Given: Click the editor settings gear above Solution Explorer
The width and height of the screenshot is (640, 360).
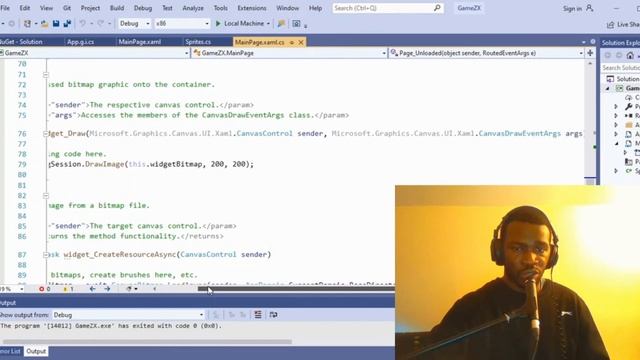Looking at the screenshot, I should click(593, 42).
